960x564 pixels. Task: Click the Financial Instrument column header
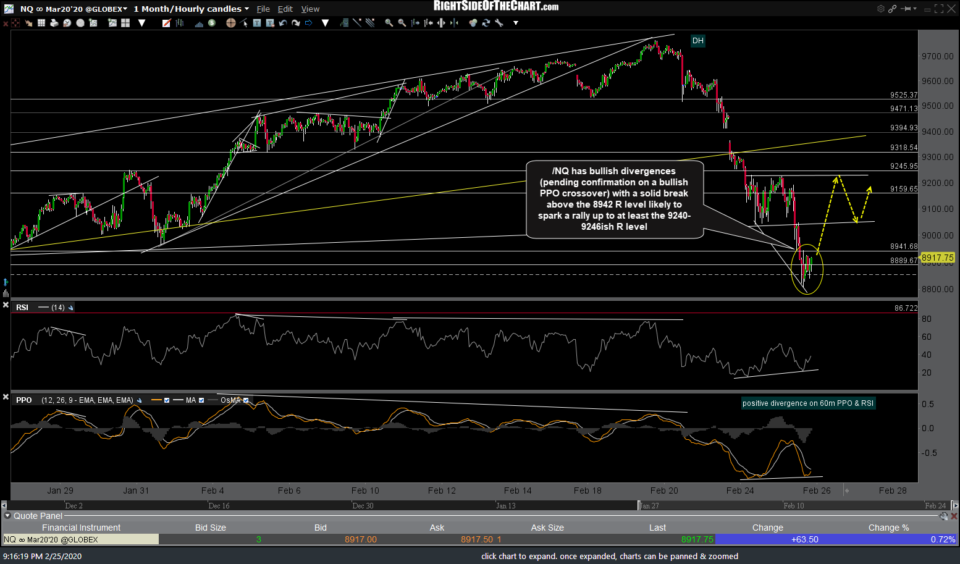coord(81,528)
